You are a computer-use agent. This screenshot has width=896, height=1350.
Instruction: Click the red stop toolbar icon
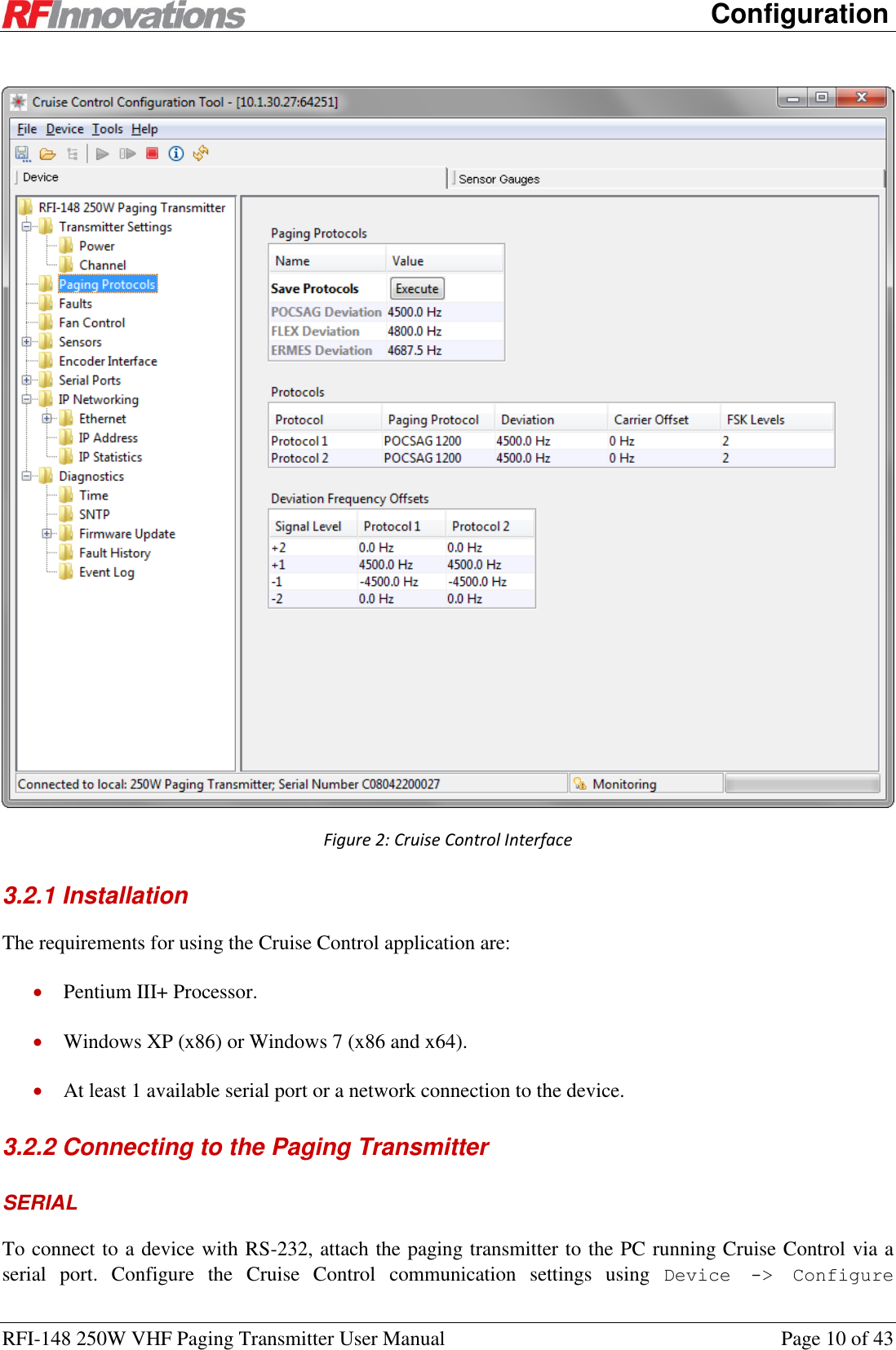pos(152,153)
